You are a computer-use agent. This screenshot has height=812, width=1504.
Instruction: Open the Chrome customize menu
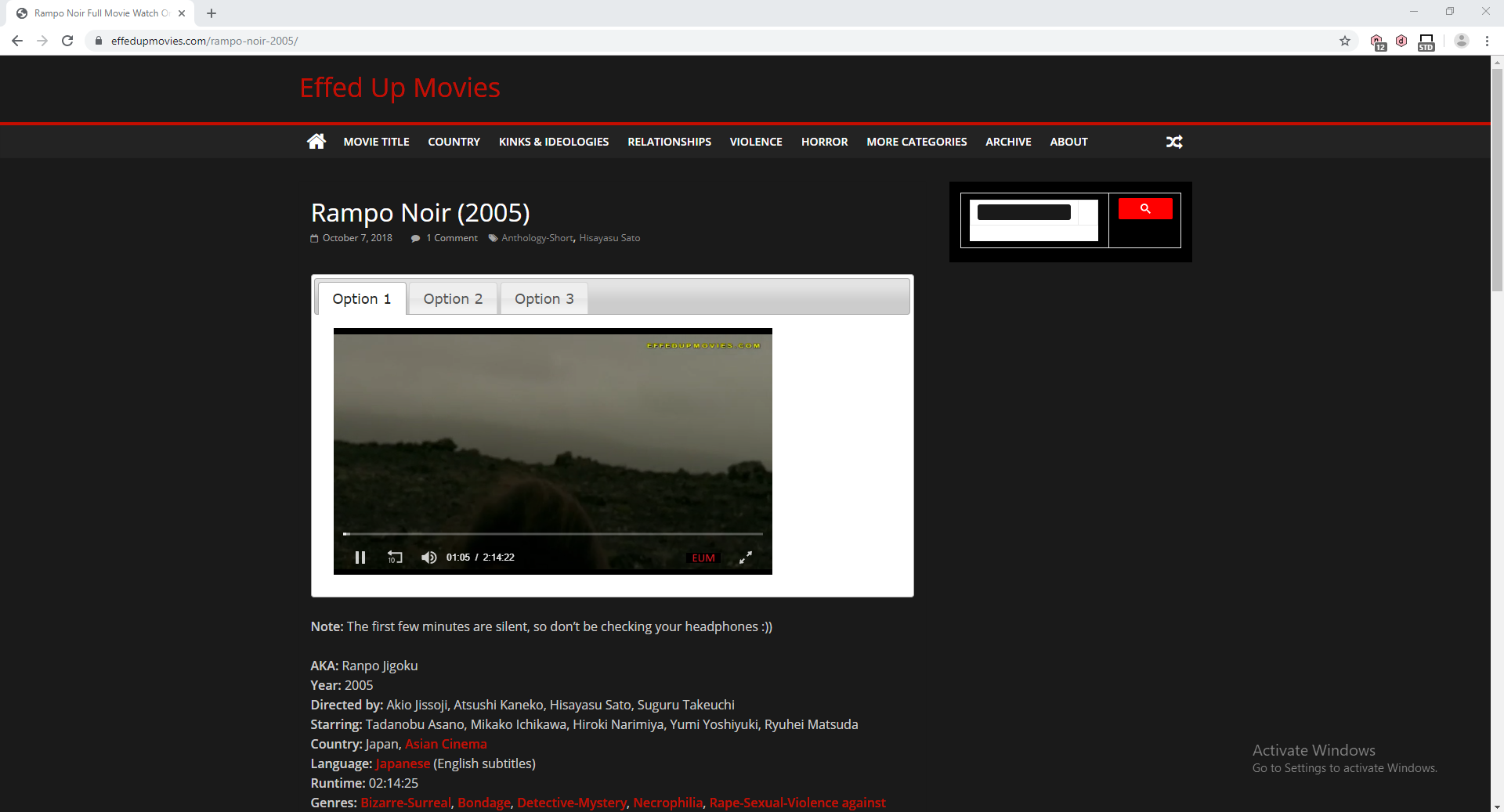(1488, 41)
